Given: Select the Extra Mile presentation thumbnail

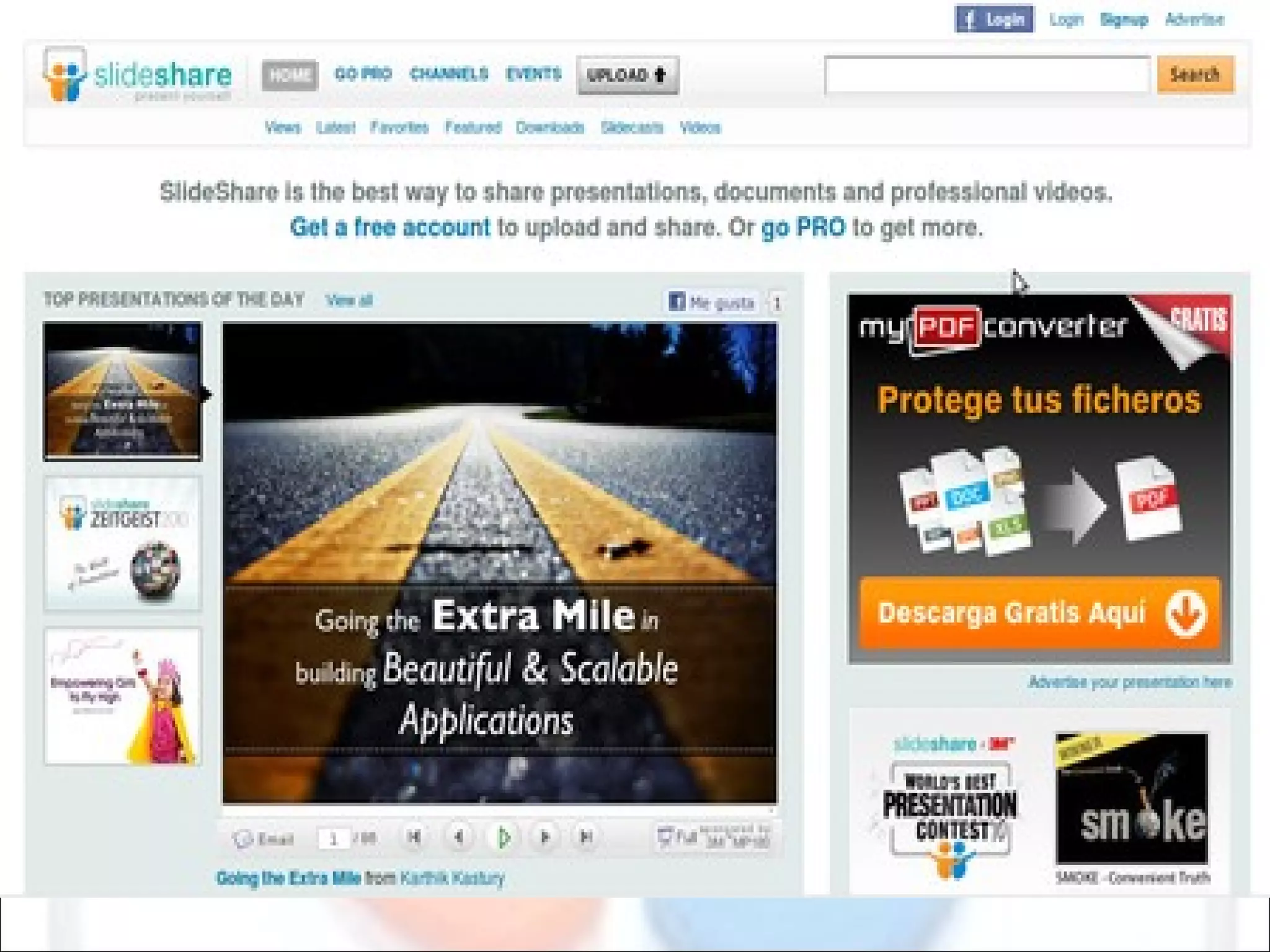Looking at the screenshot, I should [123, 391].
